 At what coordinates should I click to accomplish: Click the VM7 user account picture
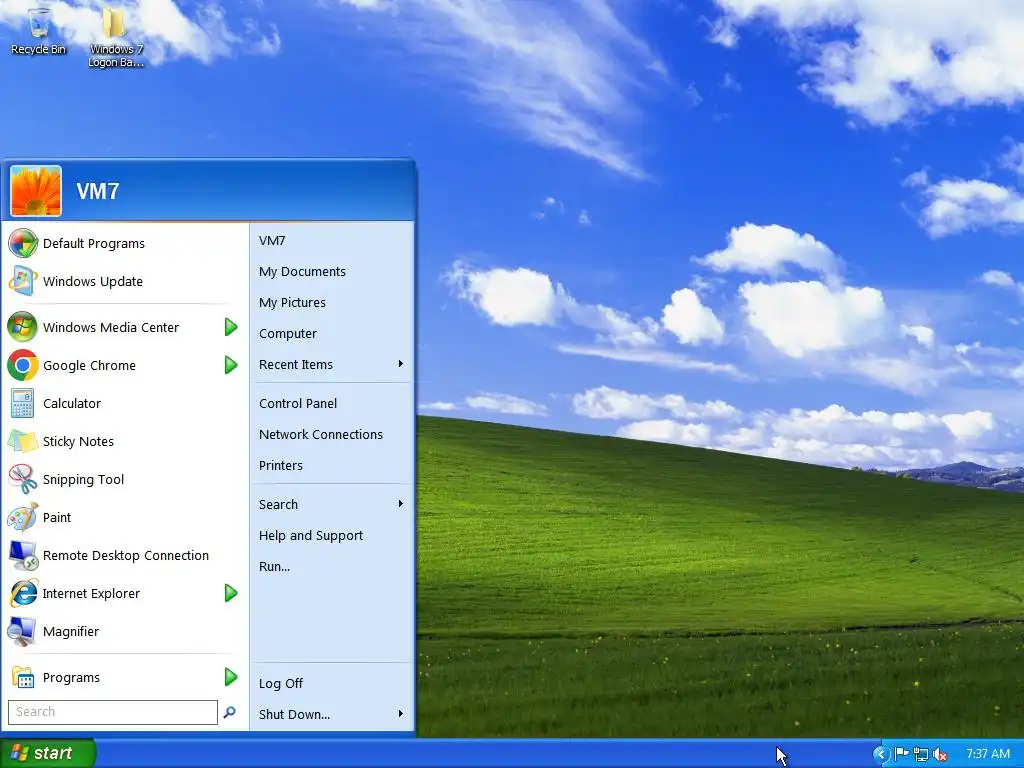point(36,191)
